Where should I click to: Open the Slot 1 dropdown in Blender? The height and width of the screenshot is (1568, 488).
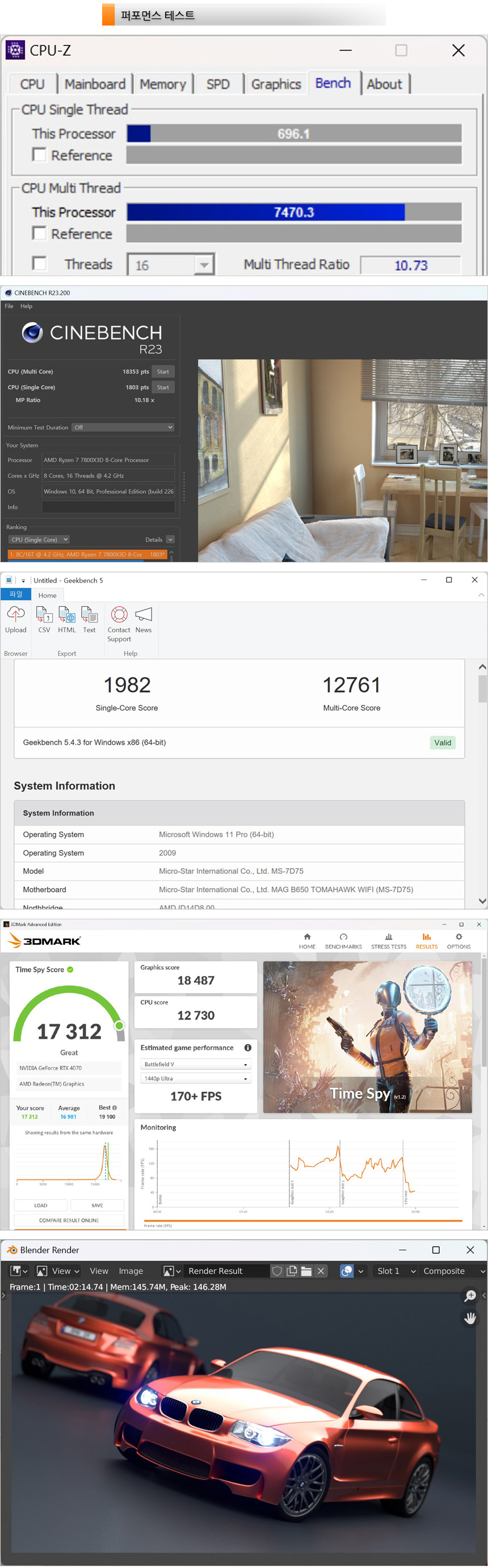click(396, 1271)
